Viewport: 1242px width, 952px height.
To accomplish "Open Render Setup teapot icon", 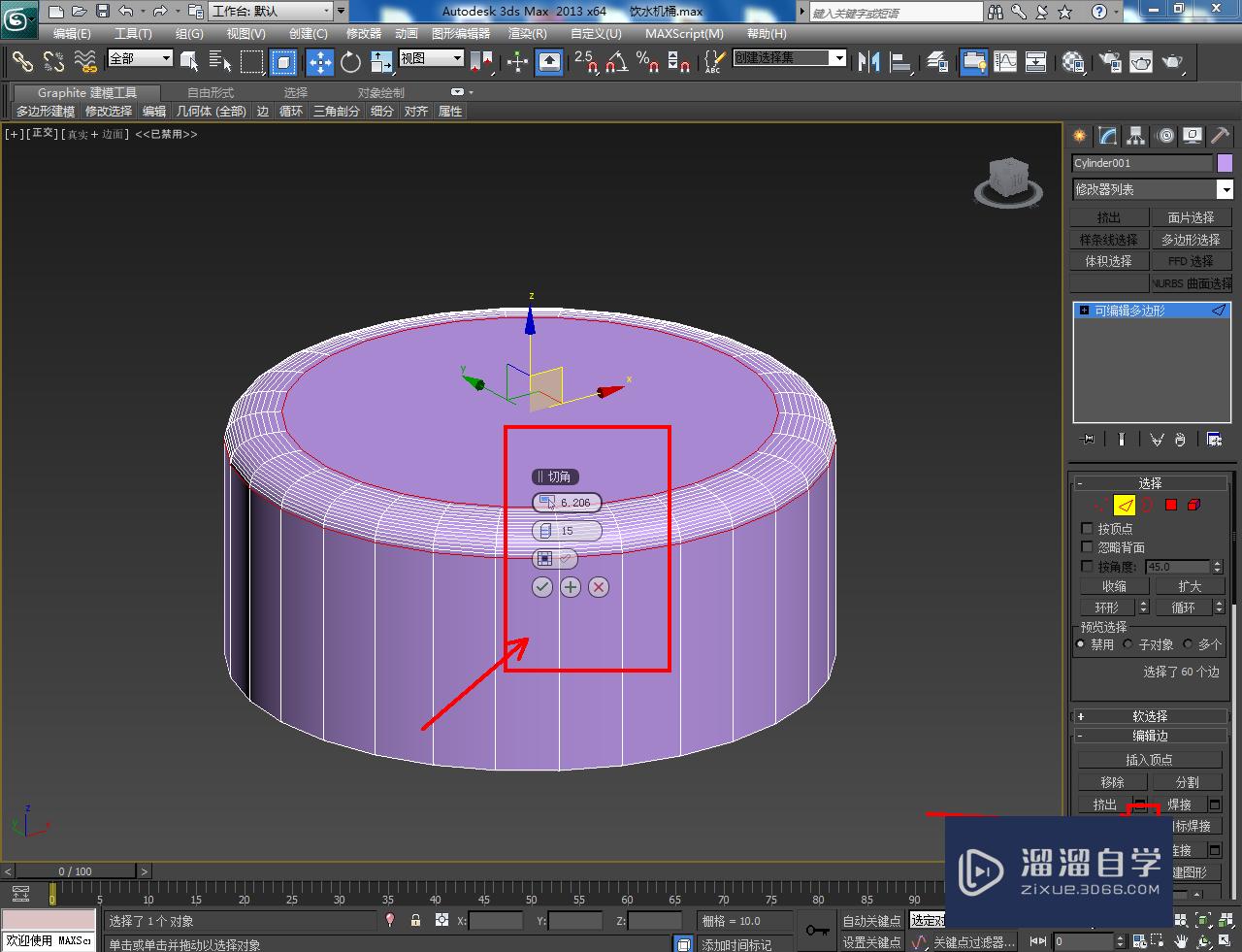I will coord(1110,62).
